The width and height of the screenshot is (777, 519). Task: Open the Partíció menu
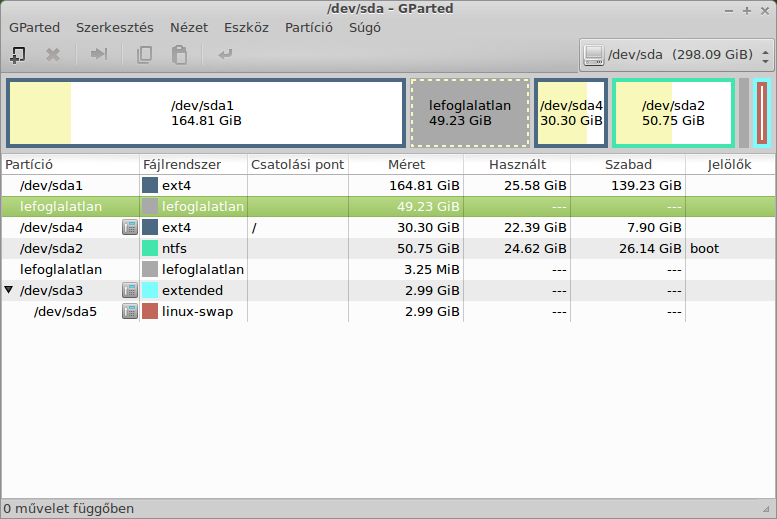309,27
